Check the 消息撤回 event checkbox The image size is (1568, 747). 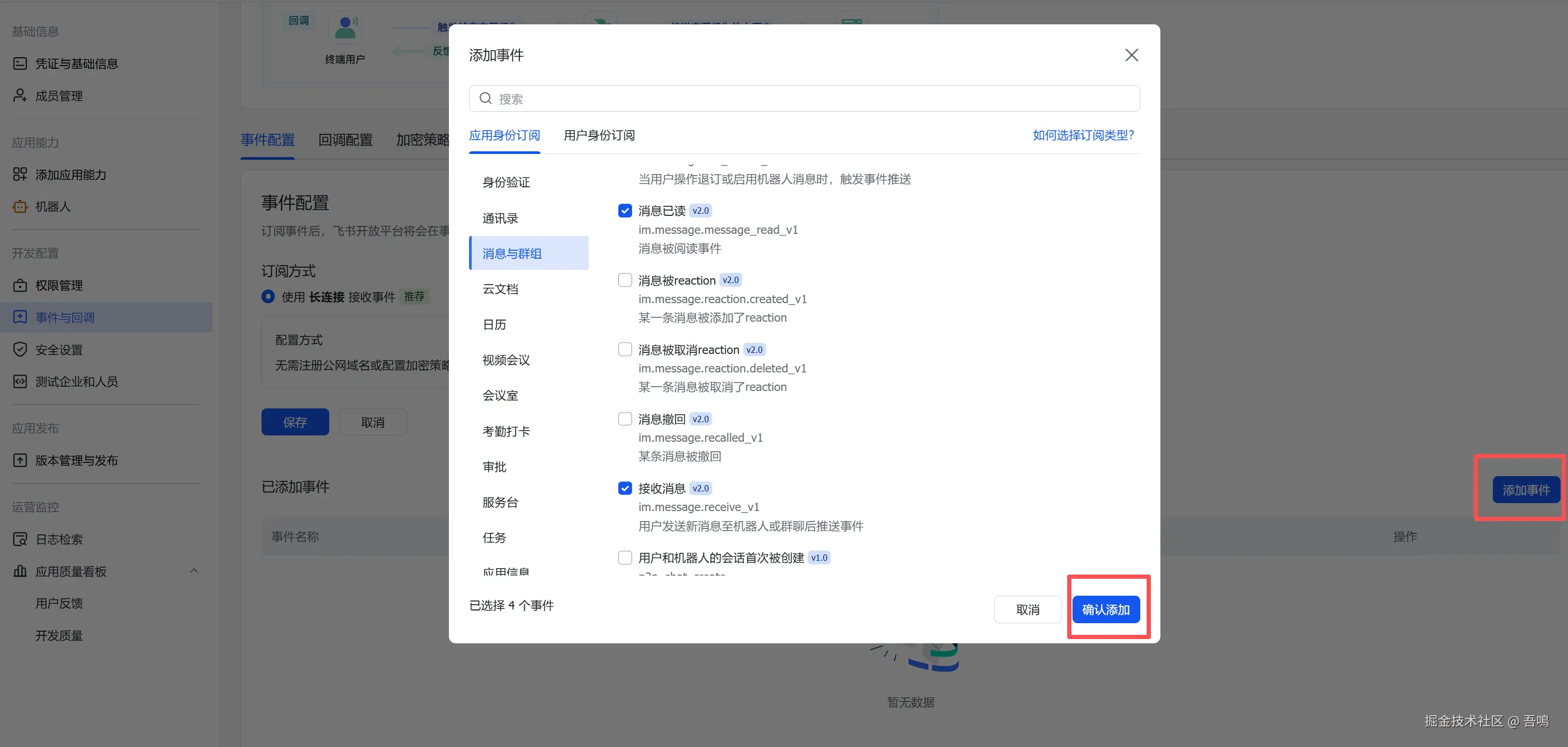(625, 418)
